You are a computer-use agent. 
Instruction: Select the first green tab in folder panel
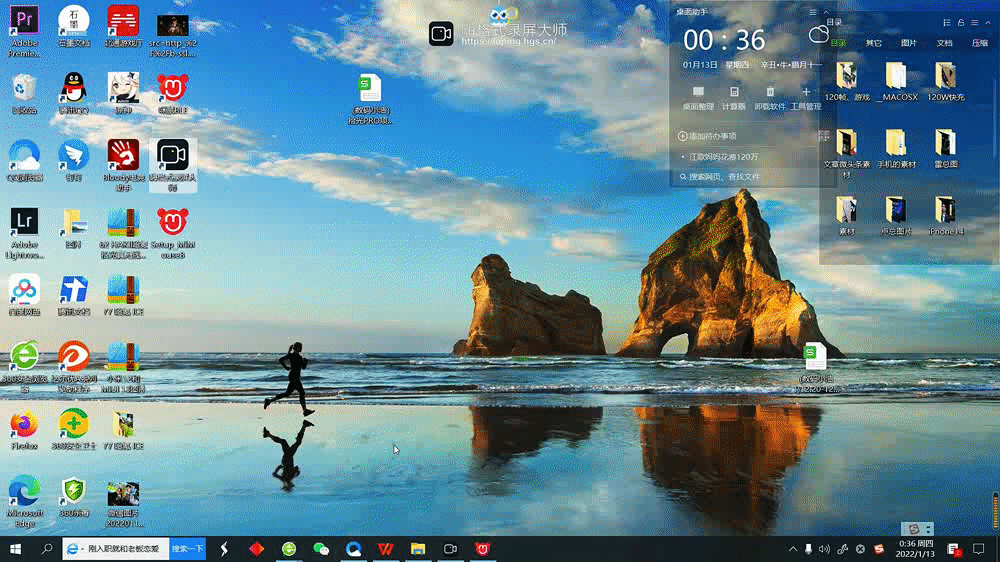point(839,43)
